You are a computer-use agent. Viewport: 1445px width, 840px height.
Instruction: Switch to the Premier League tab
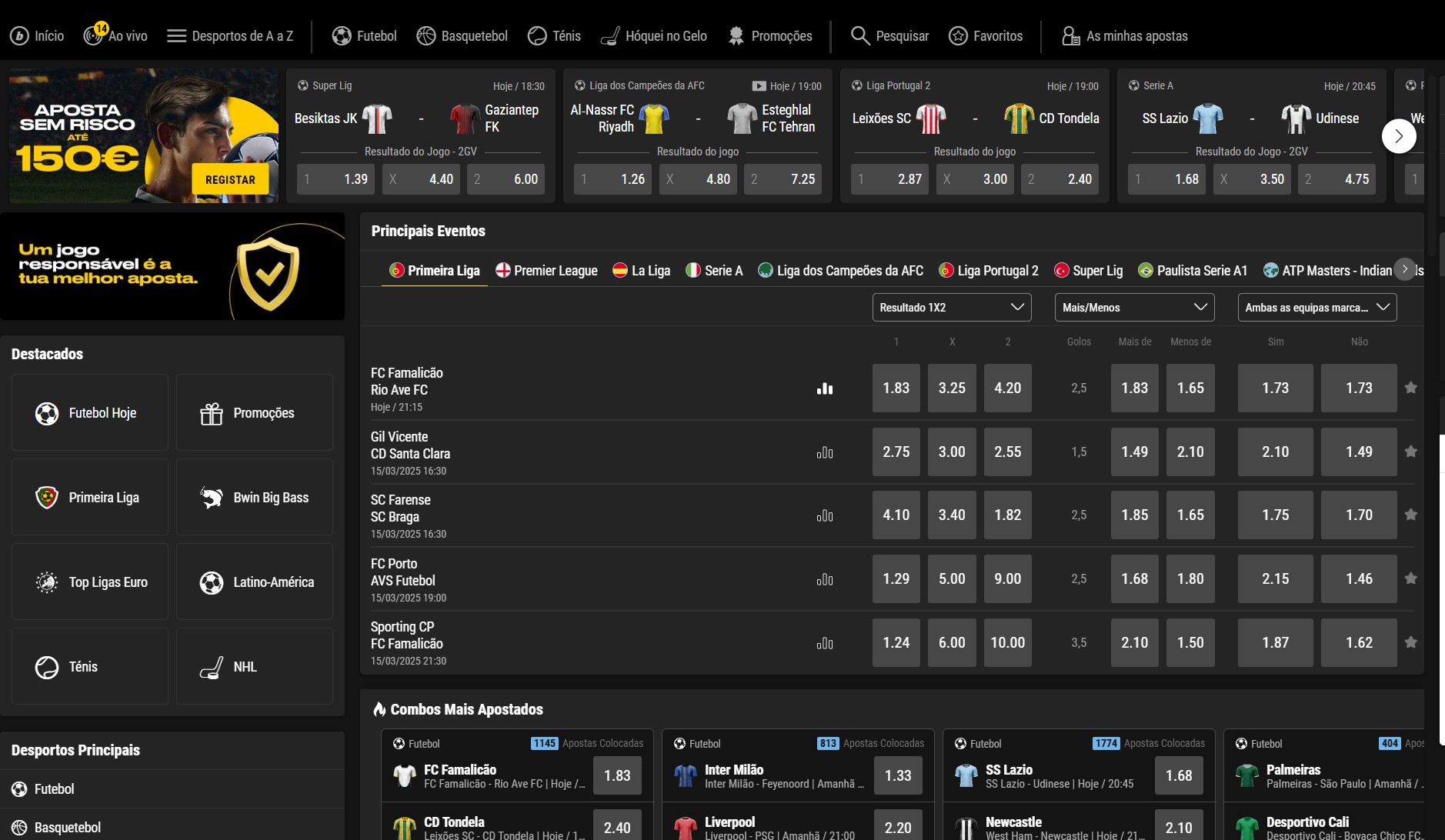click(x=546, y=271)
